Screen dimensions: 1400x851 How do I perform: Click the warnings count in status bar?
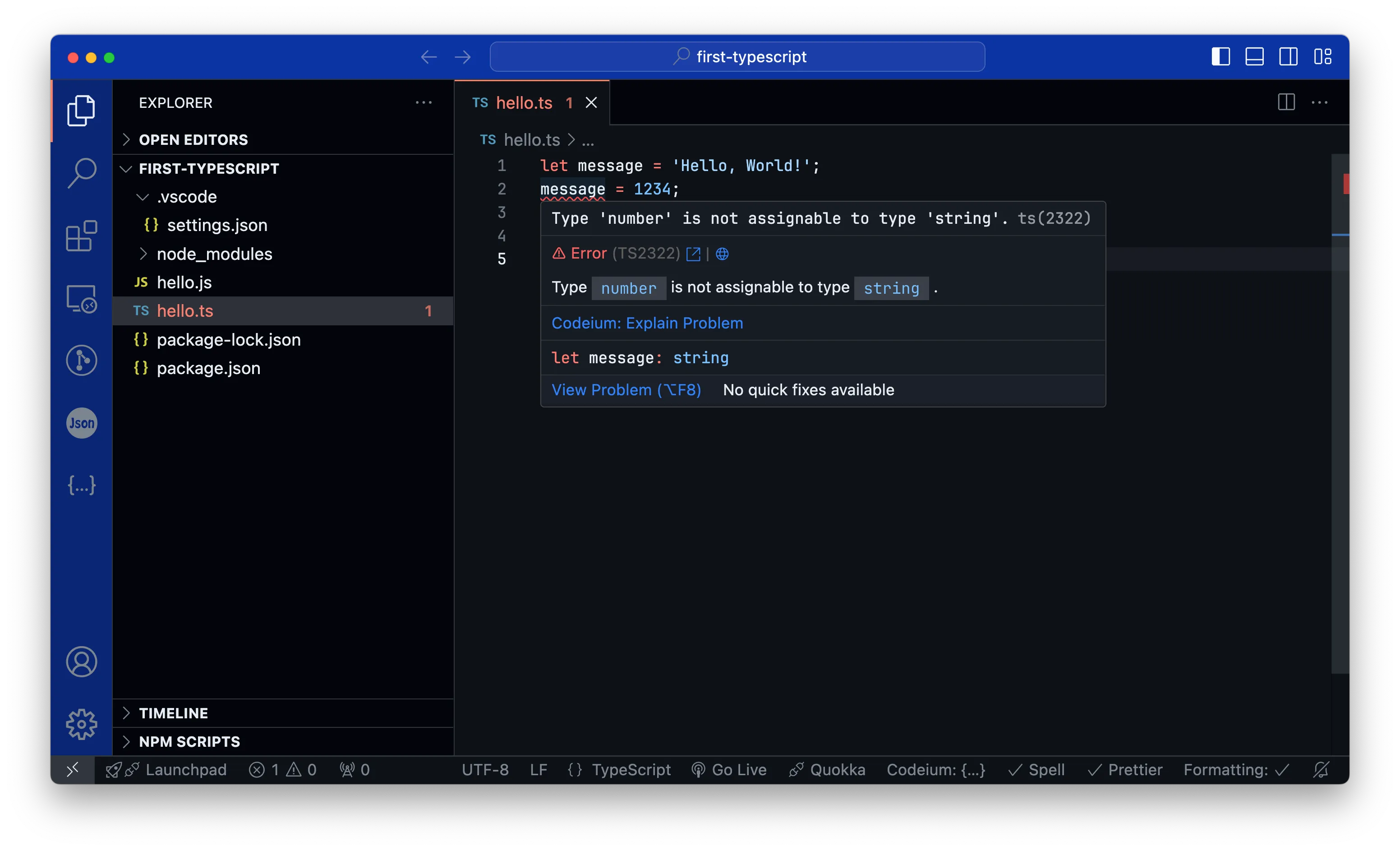tap(302, 770)
